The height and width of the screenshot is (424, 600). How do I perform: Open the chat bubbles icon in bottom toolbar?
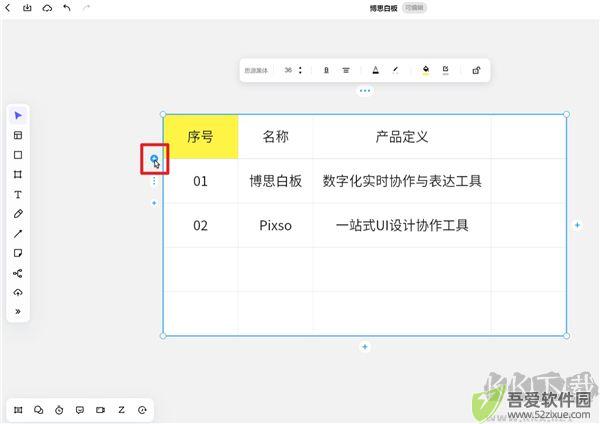pyautogui.click(x=39, y=410)
